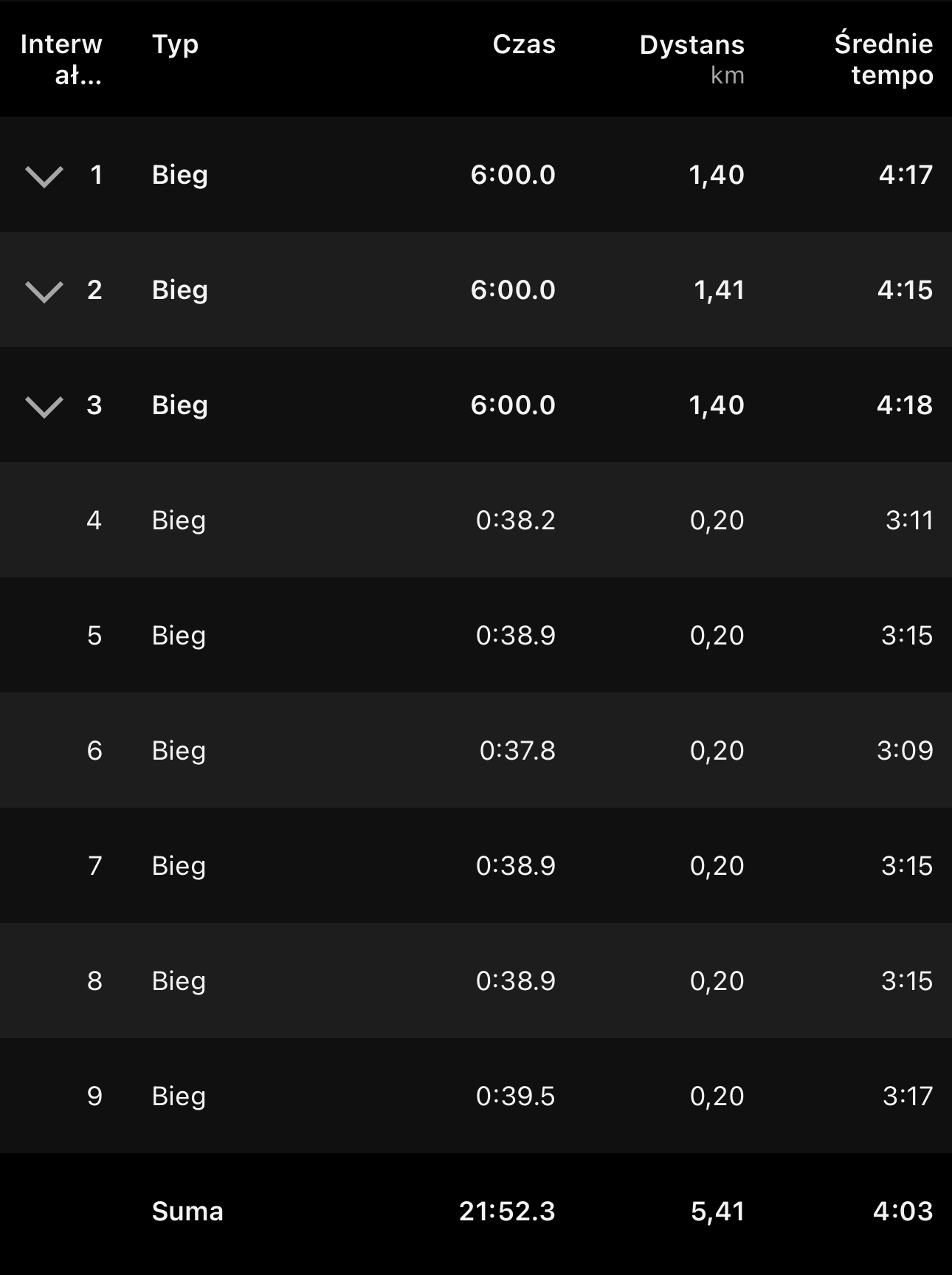Click the Dystans km column header
This screenshot has width=952, height=1275.
691,58
